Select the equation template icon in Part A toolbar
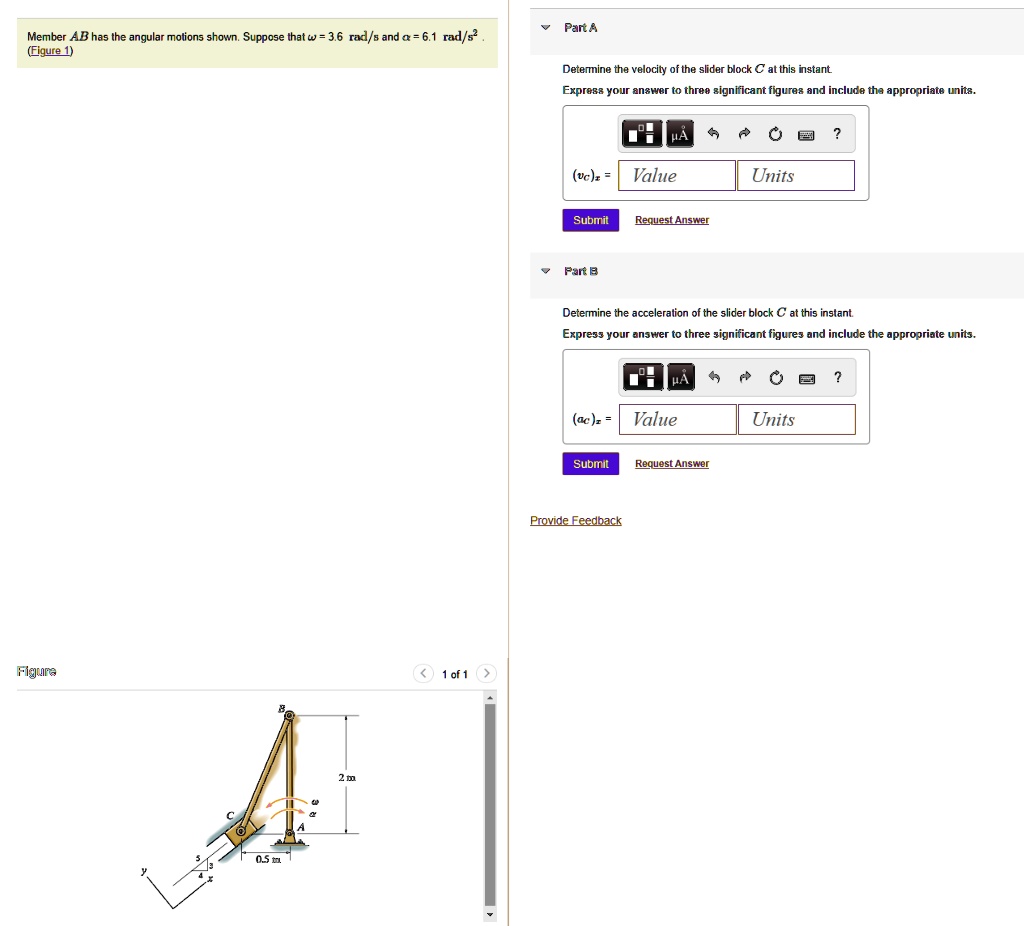This screenshot has height=926, width=1024. click(641, 133)
